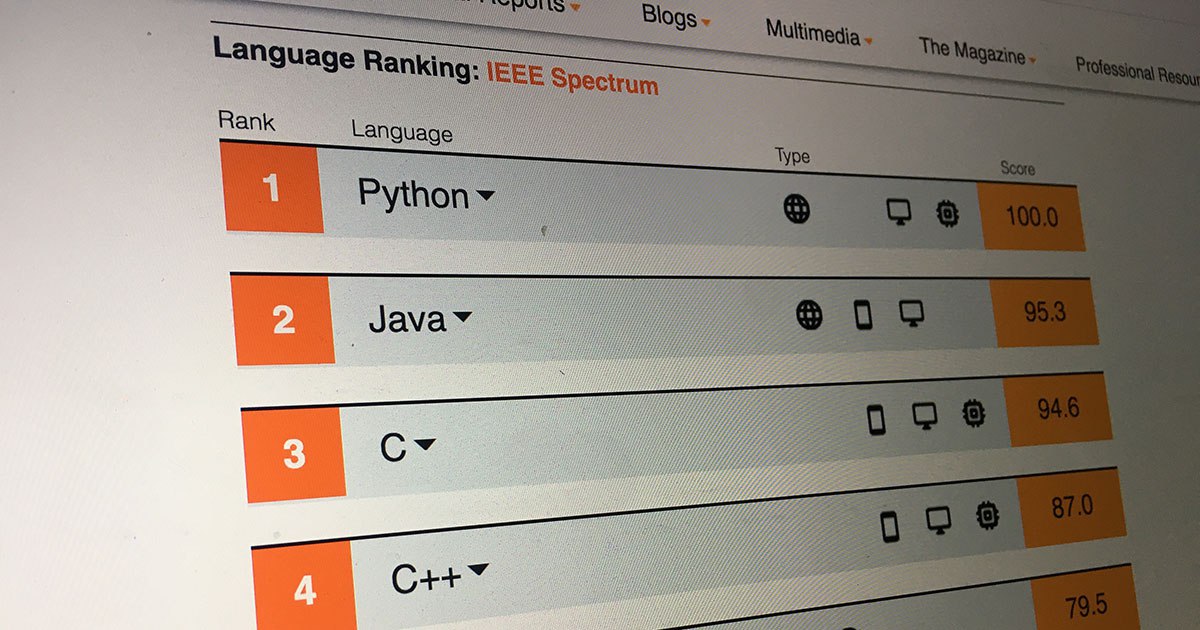Viewport: 1200px width, 630px height.
Task: Open the Blogs menu
Action: (675, 17)
